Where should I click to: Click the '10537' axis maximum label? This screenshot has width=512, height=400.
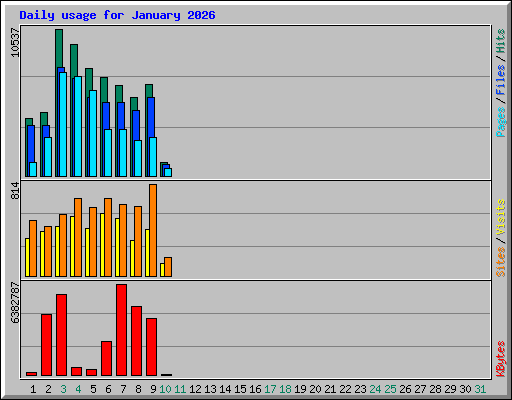(x=15, y=42)
